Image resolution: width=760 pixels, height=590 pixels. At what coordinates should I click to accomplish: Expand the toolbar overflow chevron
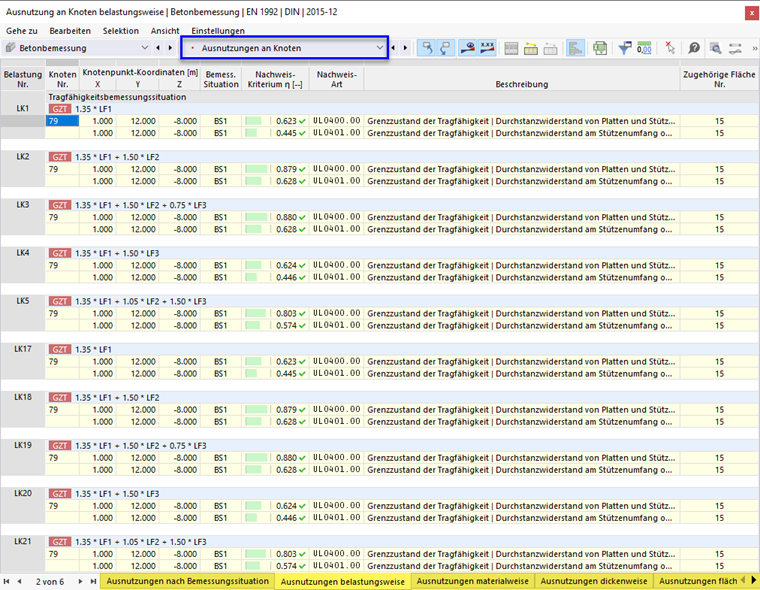tap(754, 48)
